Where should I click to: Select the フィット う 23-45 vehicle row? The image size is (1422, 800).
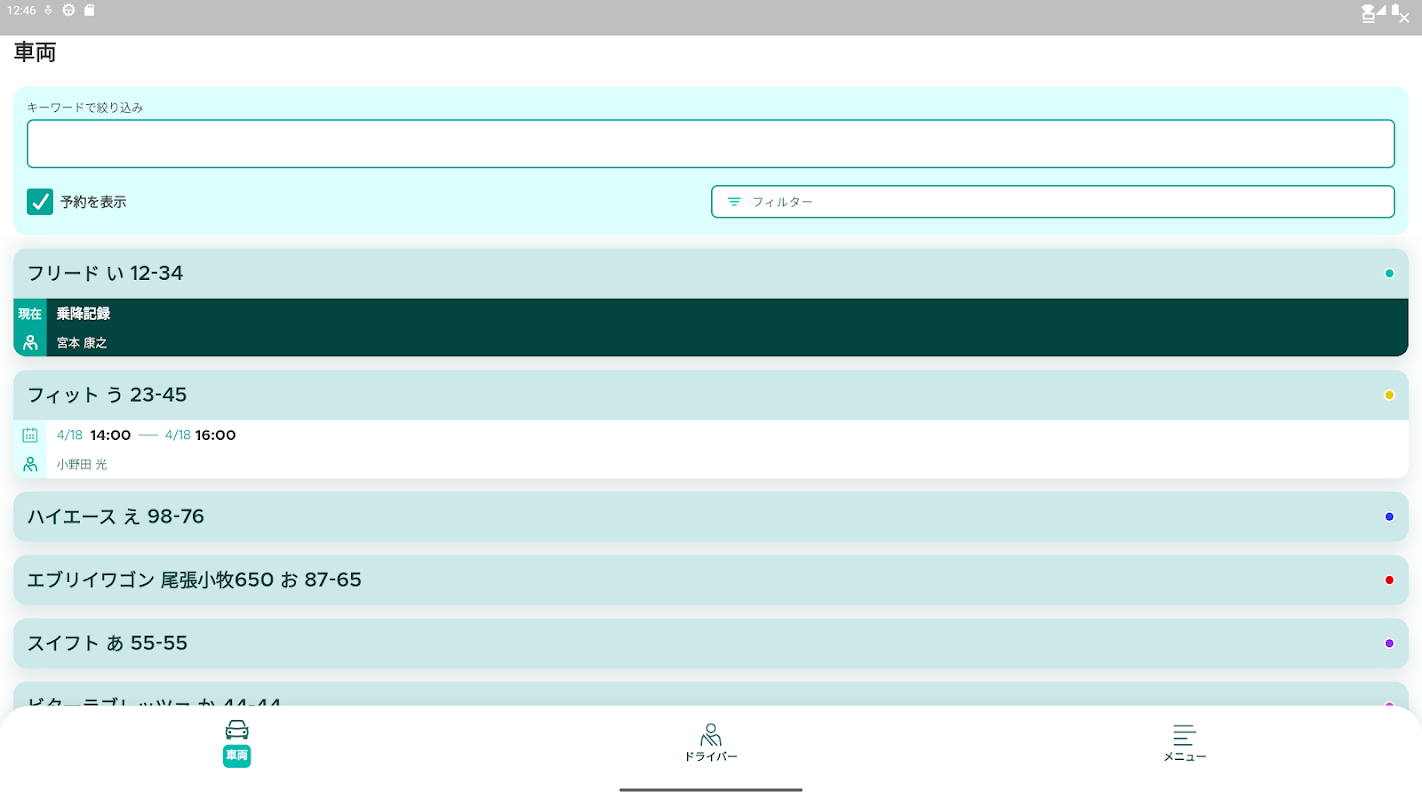pos(711,395)
